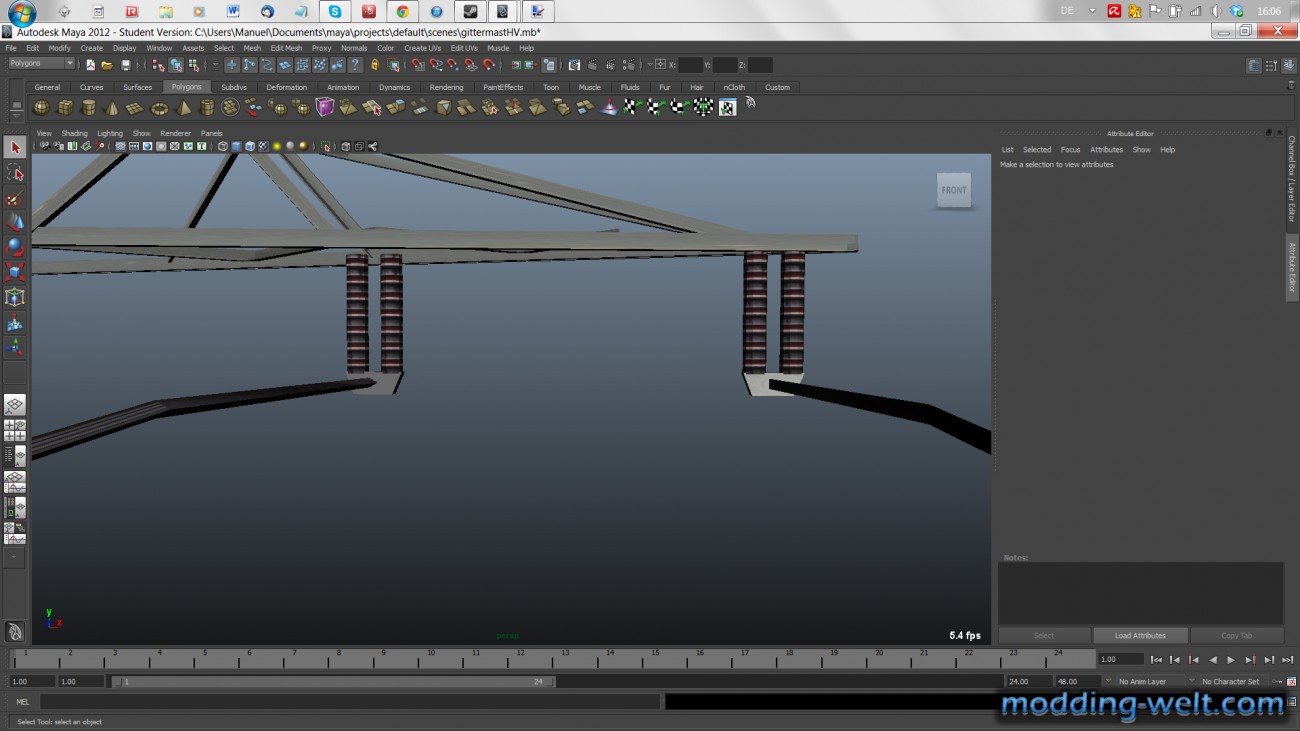Toggle snap to view planes
Image resolution: width=1300 pixels, height=731 pixels.
click(471, 65)
